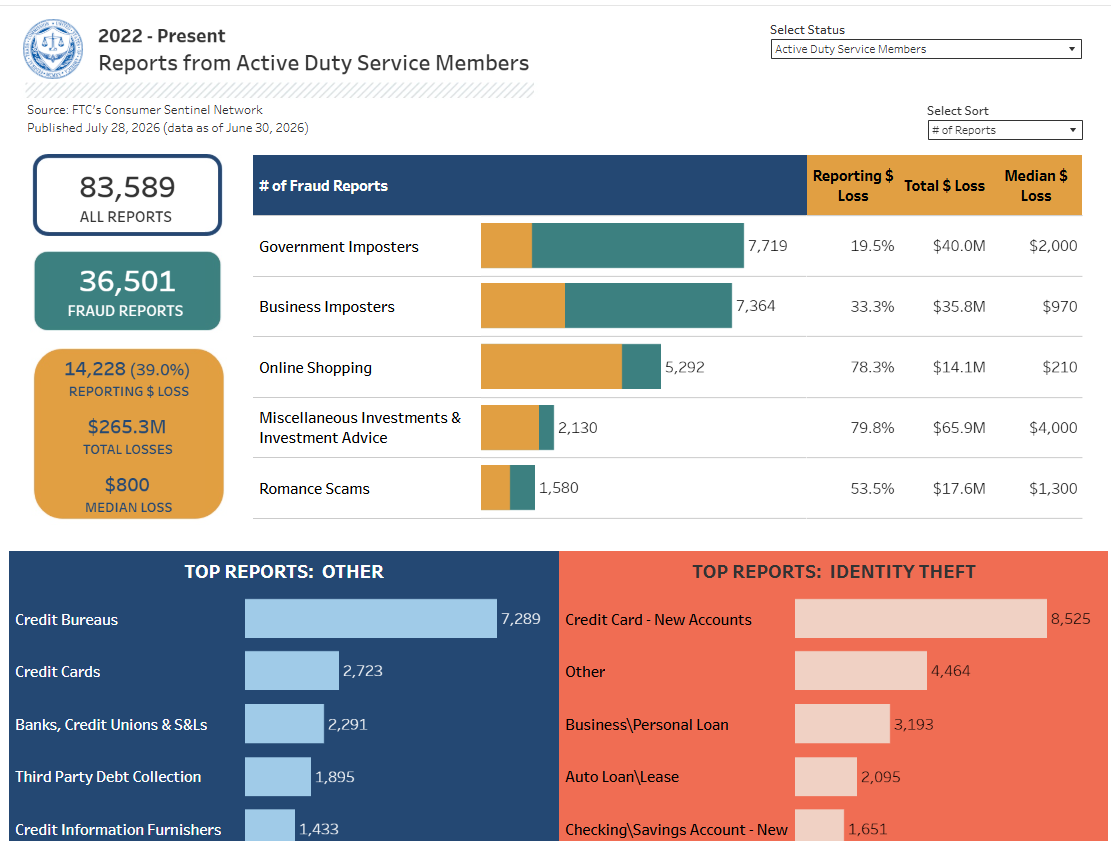
Task: Click the teal portion of Government Imposters bar
Action: [638, 246]
